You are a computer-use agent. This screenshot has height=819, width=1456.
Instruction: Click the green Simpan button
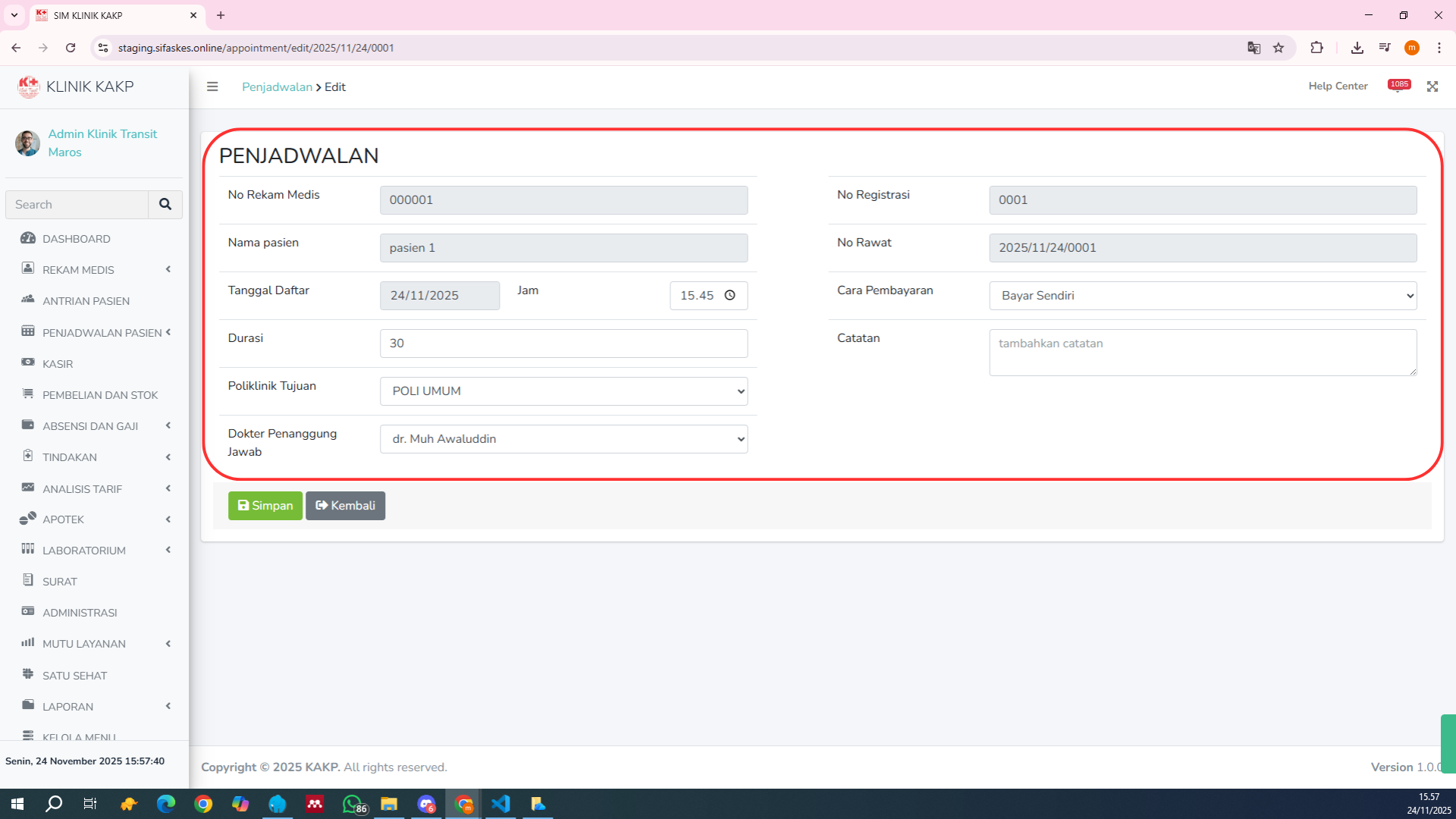(265, 506)
